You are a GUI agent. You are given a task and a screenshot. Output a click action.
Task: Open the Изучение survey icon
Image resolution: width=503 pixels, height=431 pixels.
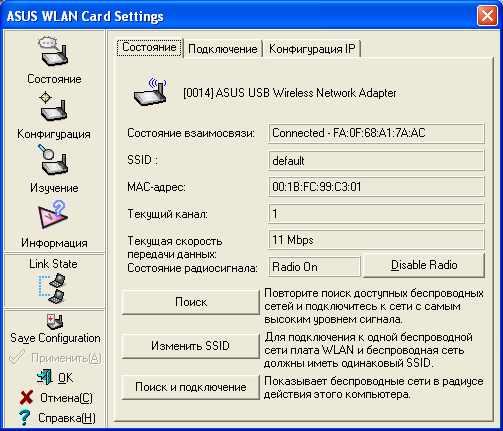[x=53, y=160]
